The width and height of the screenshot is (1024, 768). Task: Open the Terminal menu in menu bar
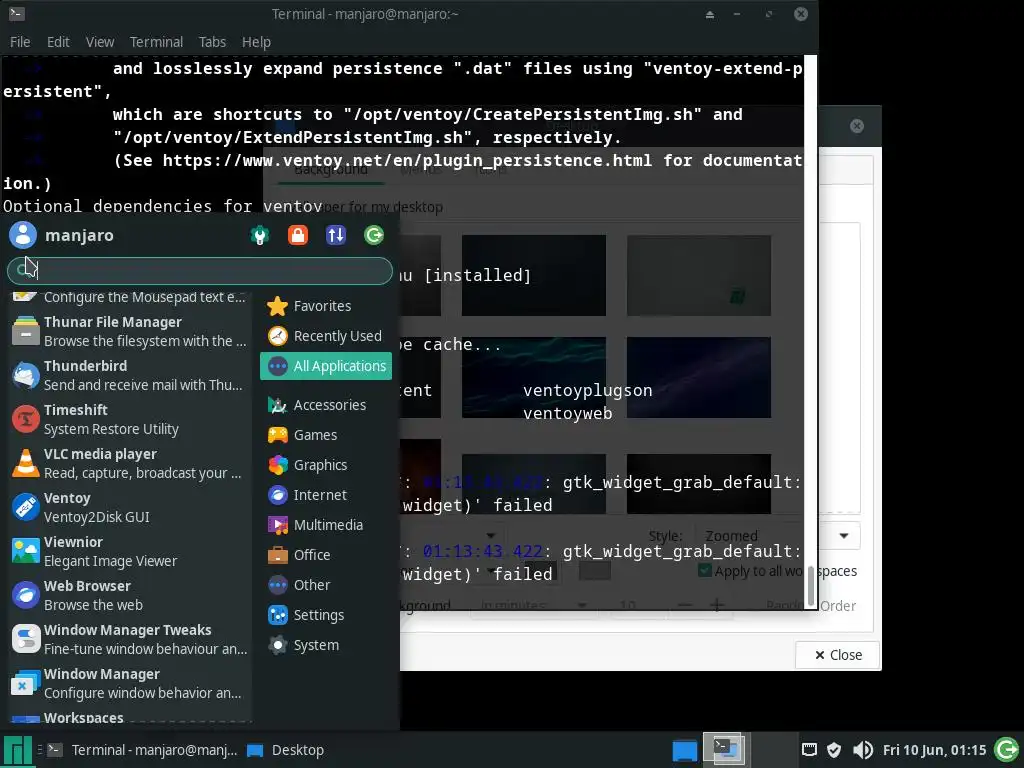click(156, 42)
